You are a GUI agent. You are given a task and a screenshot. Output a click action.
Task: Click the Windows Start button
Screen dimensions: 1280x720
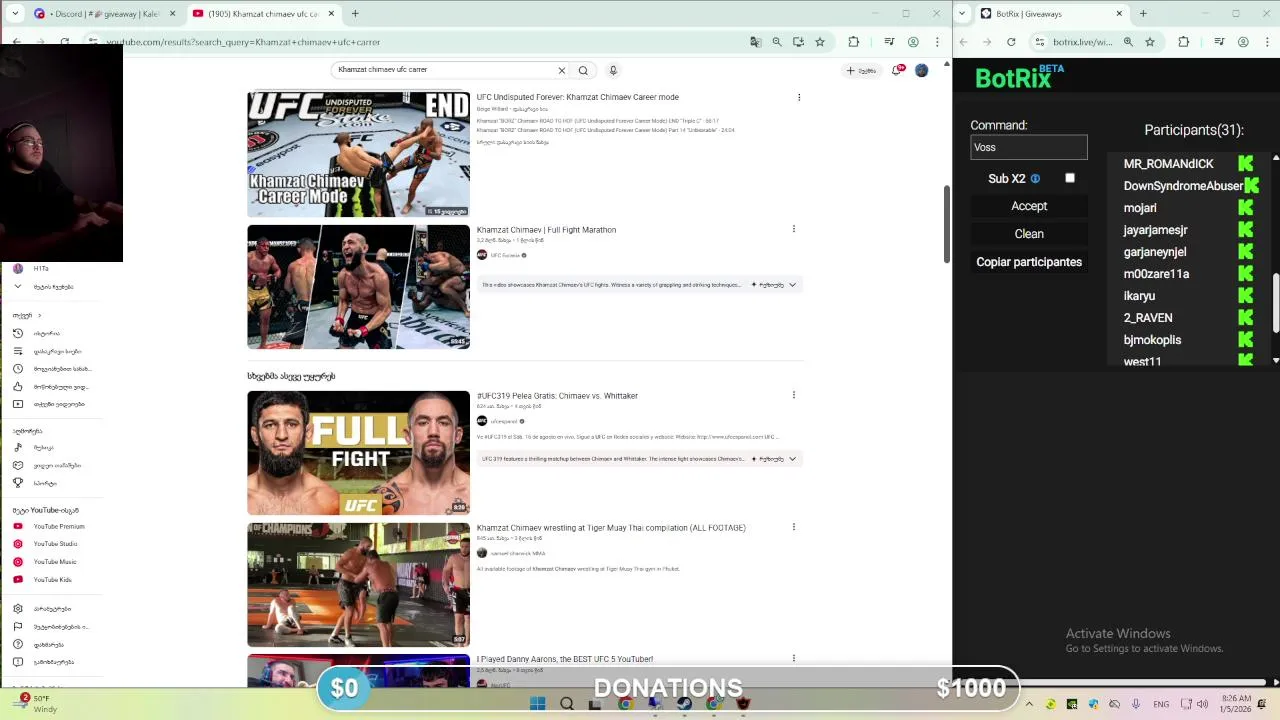tap(537, 704)
